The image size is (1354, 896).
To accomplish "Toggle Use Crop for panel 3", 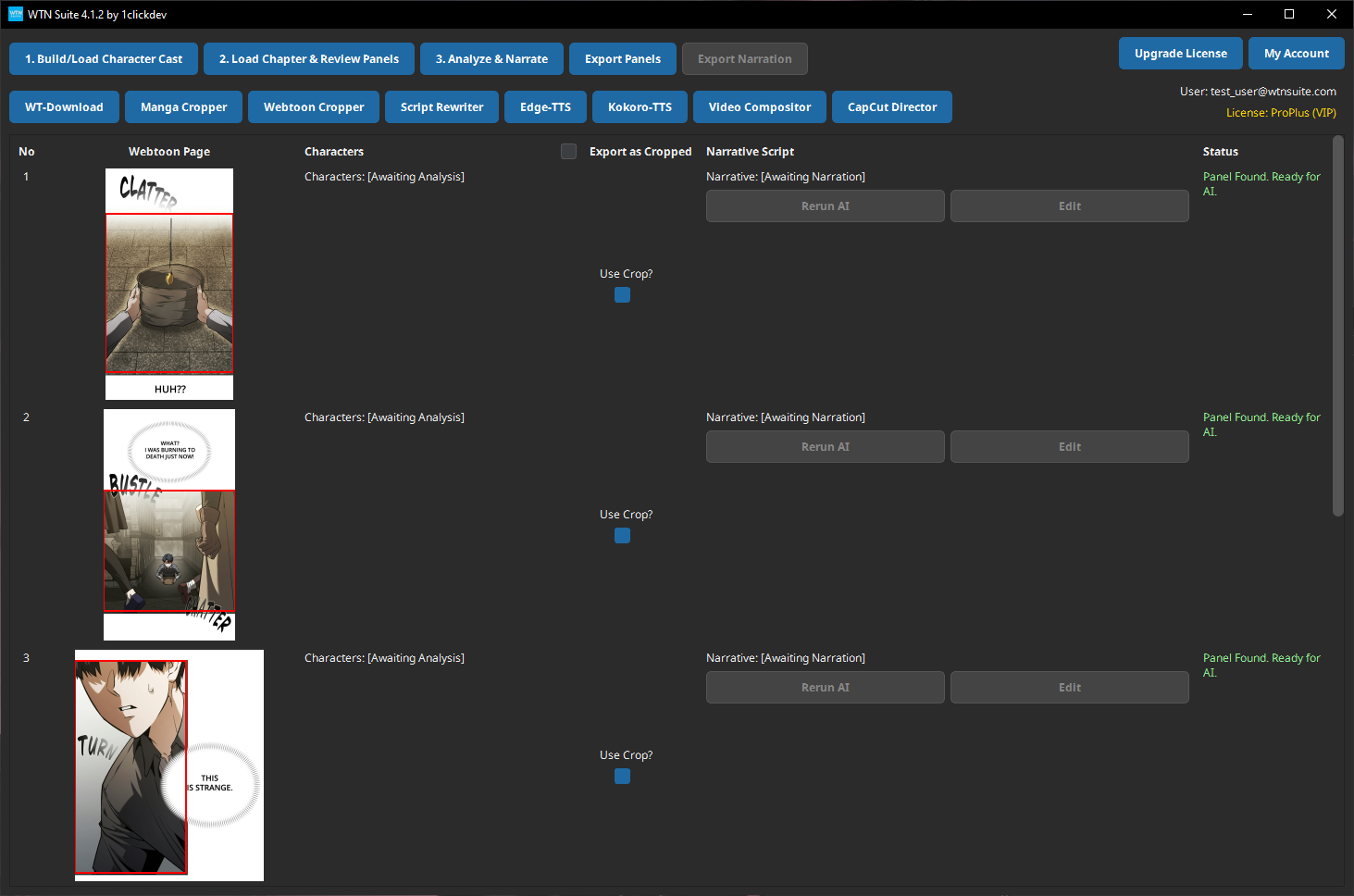I will (x=621, y=776).
